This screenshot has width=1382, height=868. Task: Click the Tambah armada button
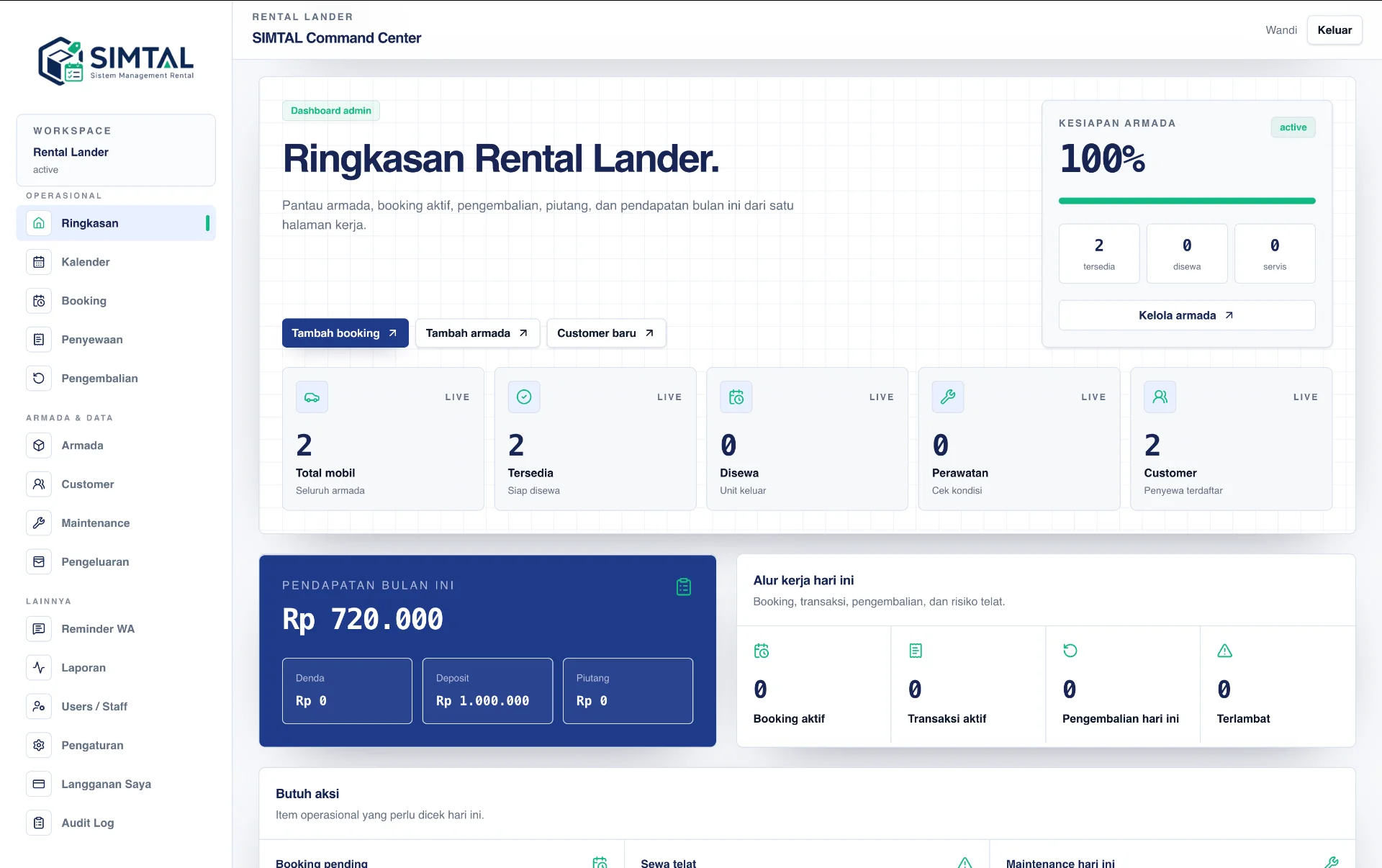pyautogui.click(x=477, y=333)
